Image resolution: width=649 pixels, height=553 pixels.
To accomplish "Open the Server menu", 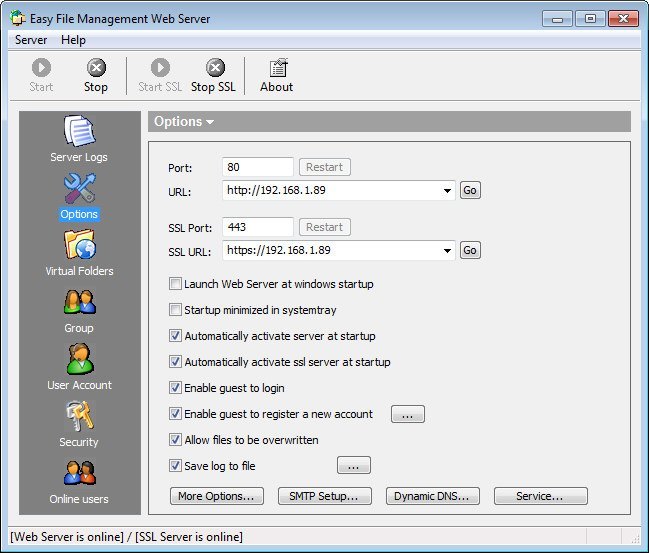I will click(31, 40).
